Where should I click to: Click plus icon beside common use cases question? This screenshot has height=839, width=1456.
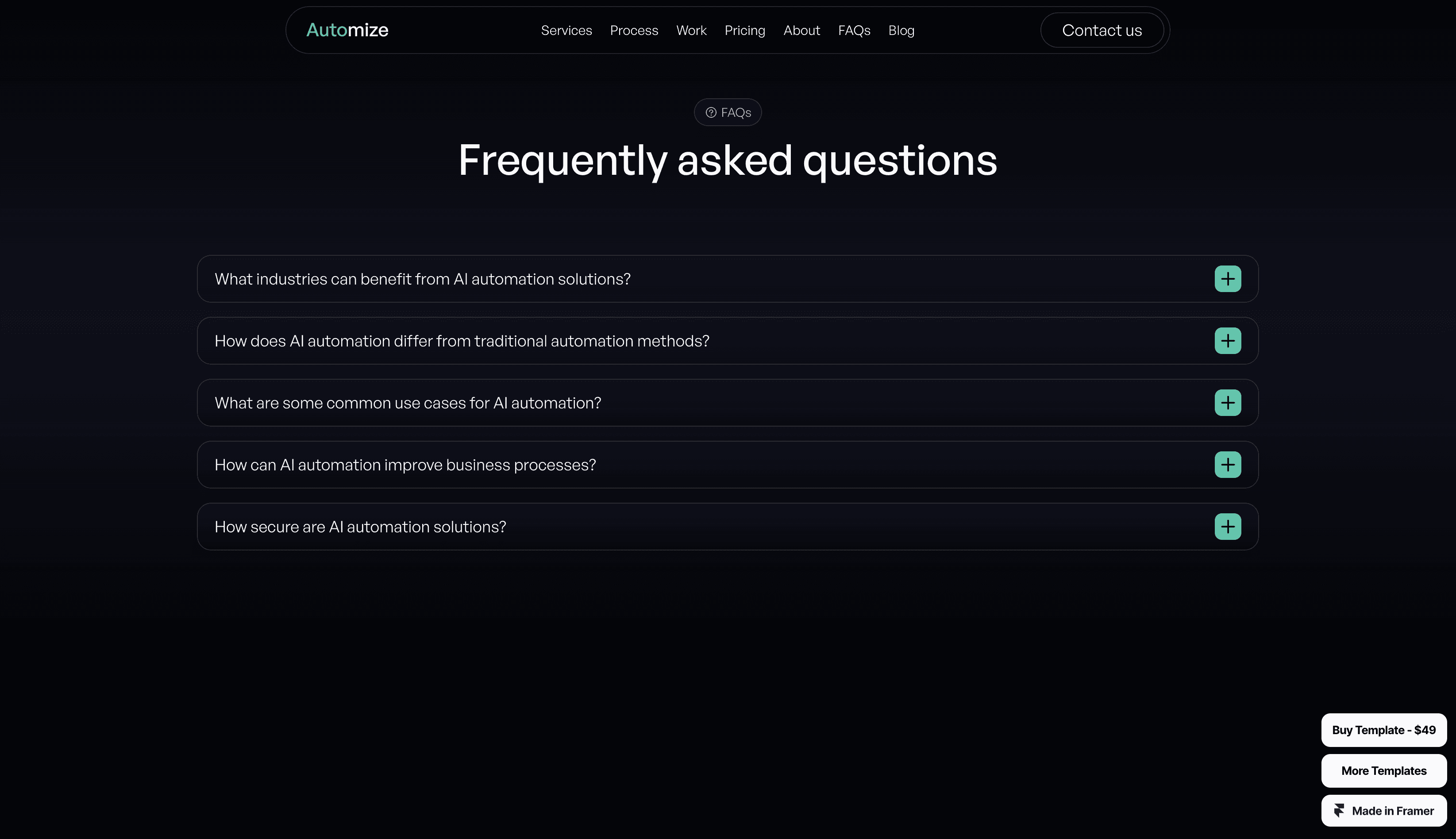1227,403
